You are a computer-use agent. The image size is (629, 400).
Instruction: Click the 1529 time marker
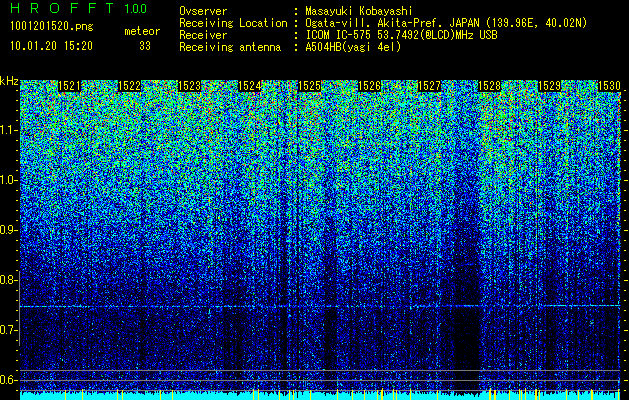pos(549,86)
